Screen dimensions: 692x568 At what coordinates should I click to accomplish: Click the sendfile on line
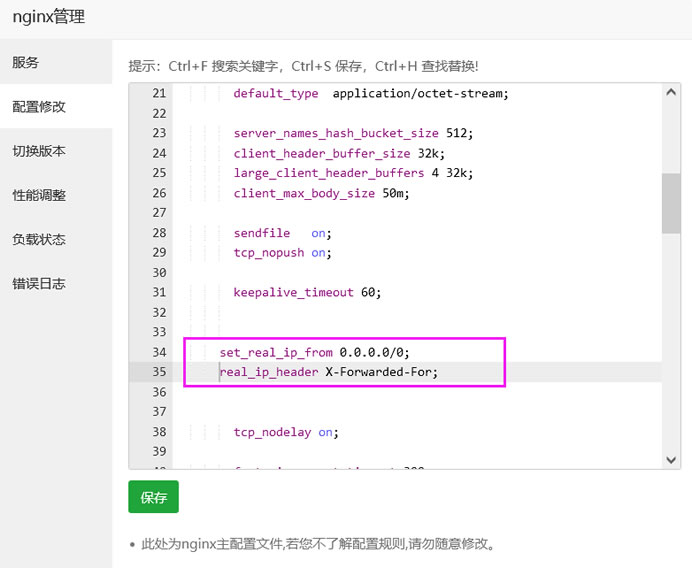coord(281,233)
